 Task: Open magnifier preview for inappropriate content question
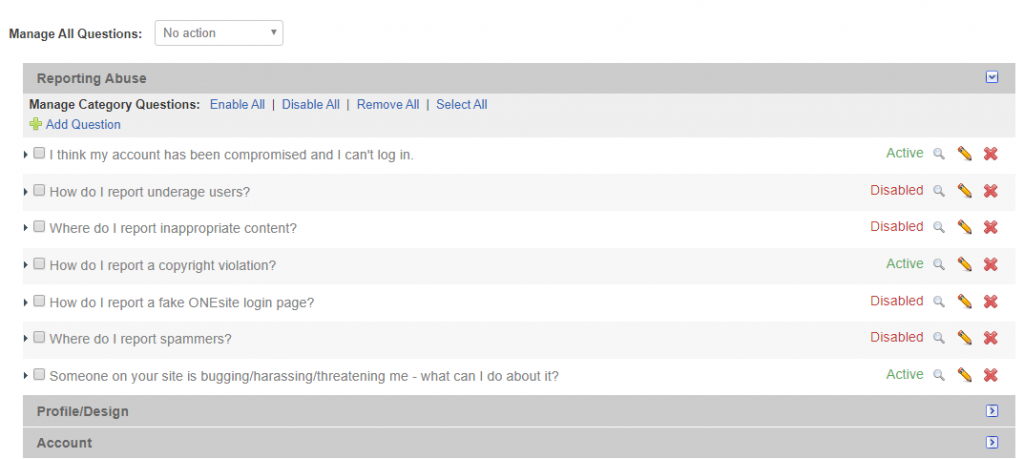(x=938, y=227)
